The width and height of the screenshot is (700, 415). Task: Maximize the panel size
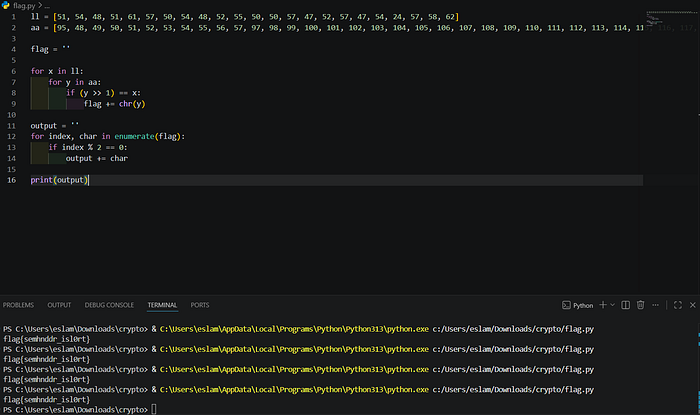[x=678, y=305]
